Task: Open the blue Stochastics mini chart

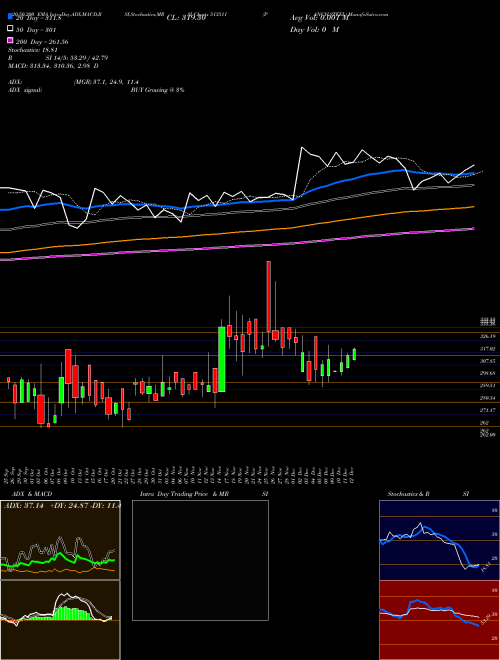Action: tap(439, 540)
